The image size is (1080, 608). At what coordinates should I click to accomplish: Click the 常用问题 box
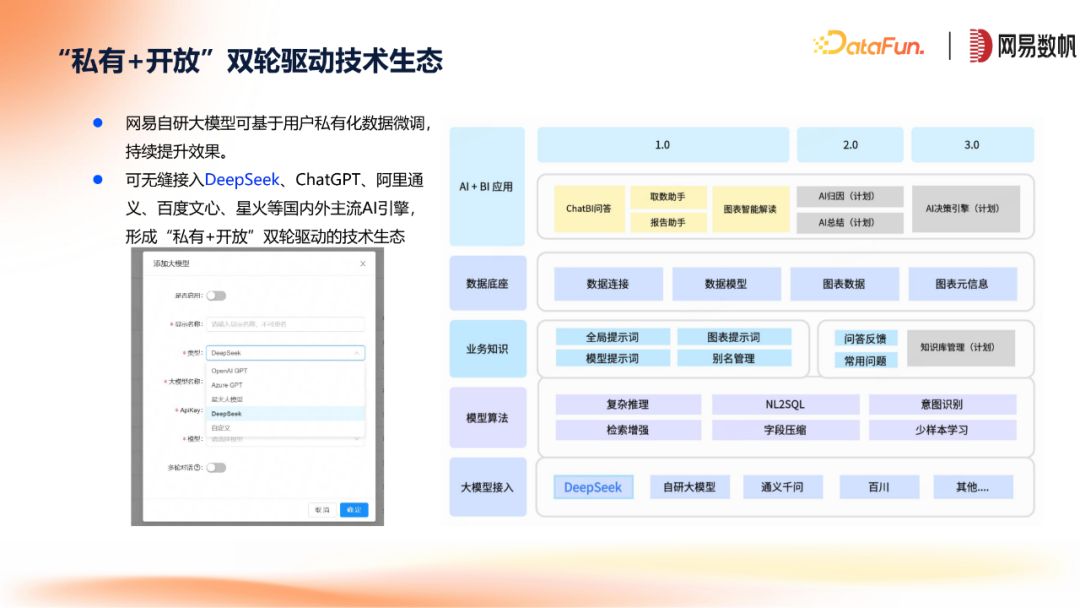point(866,360)
